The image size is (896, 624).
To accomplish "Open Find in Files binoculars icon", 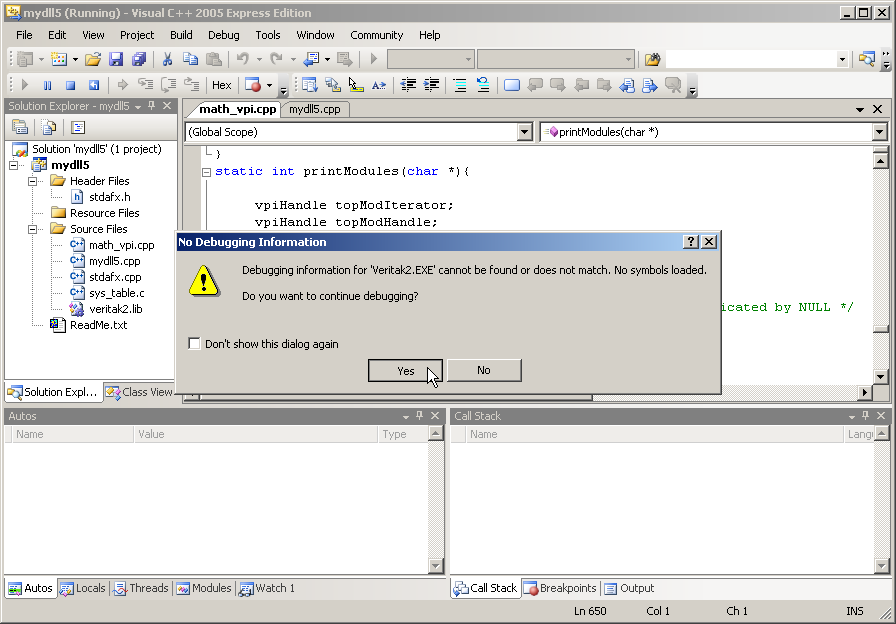I will click(x=653, y=59).
